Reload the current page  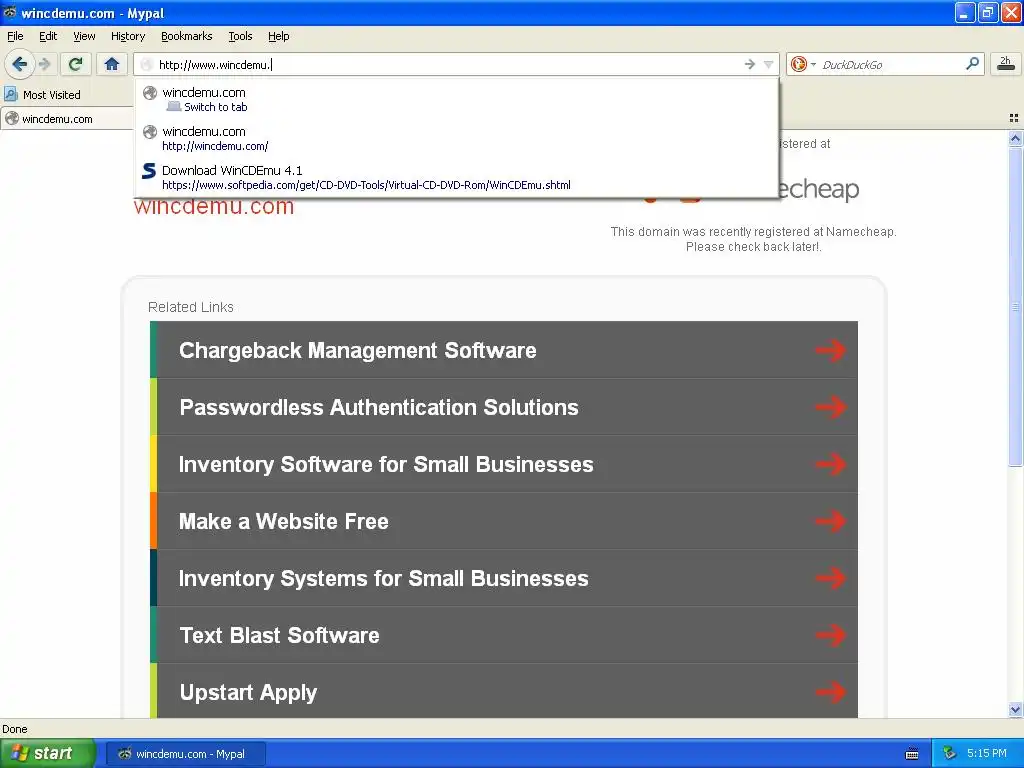(x=75, y=64)
